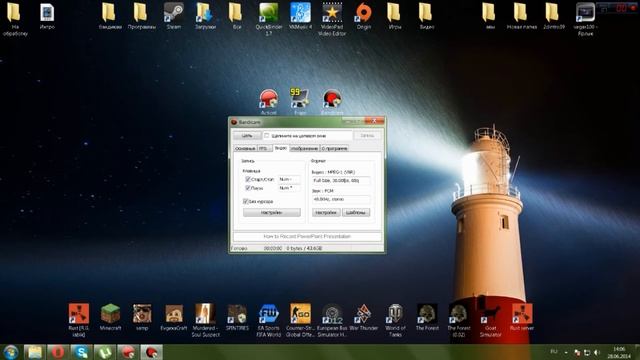The height and width of the screenshot is (360, 640).
Task: Launch VideoPad Video Editor shortcut
Action: click(x=332, y=18)
